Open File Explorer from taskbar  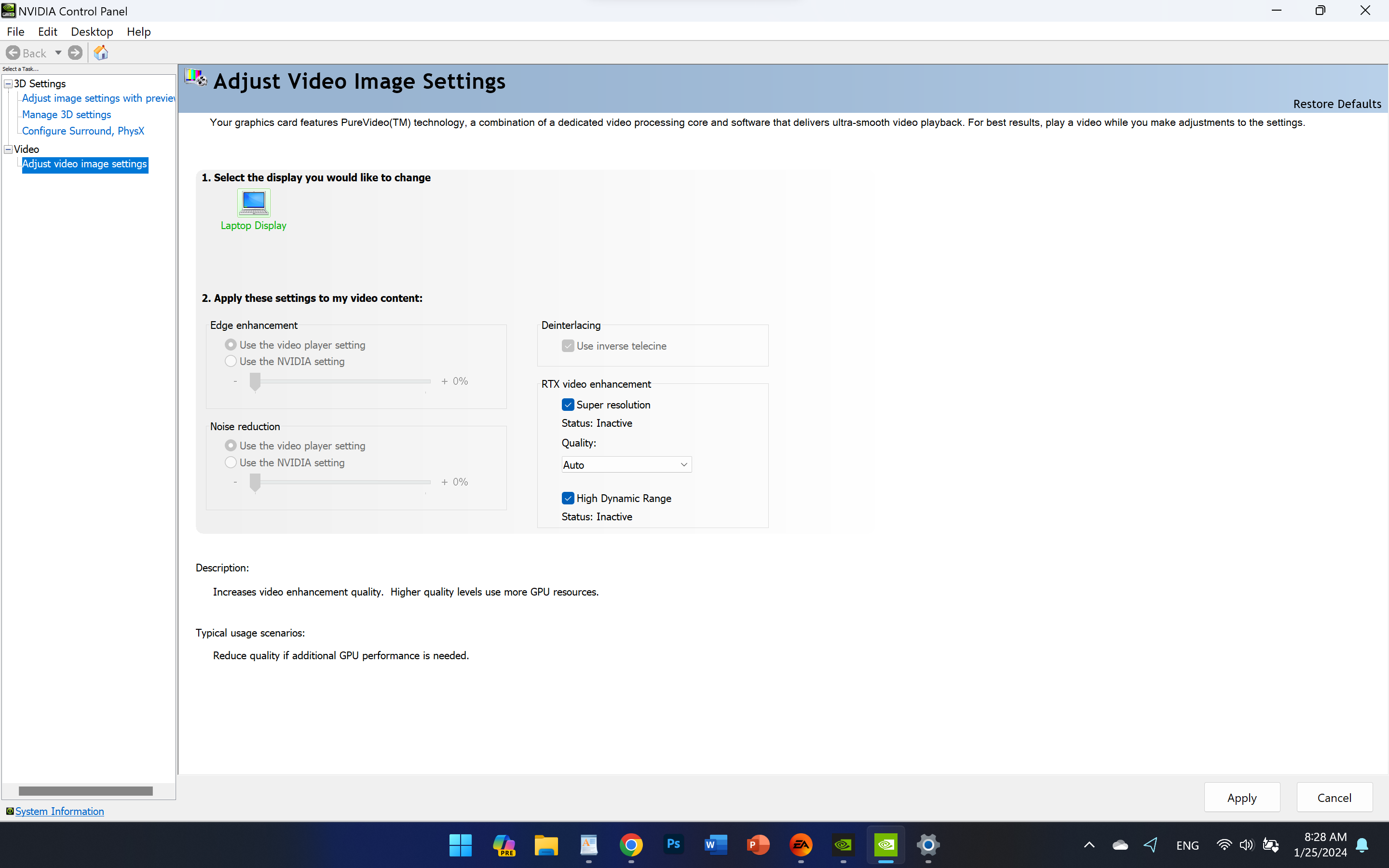[x=546, y=845]
